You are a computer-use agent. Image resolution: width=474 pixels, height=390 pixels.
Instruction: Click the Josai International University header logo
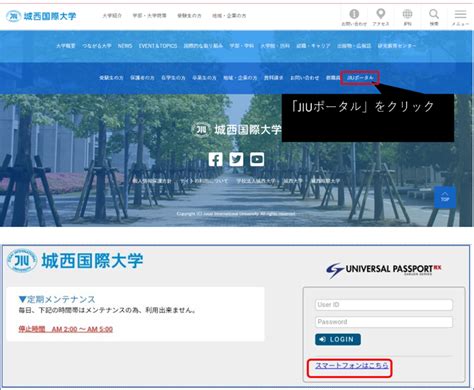coord(41,16)
